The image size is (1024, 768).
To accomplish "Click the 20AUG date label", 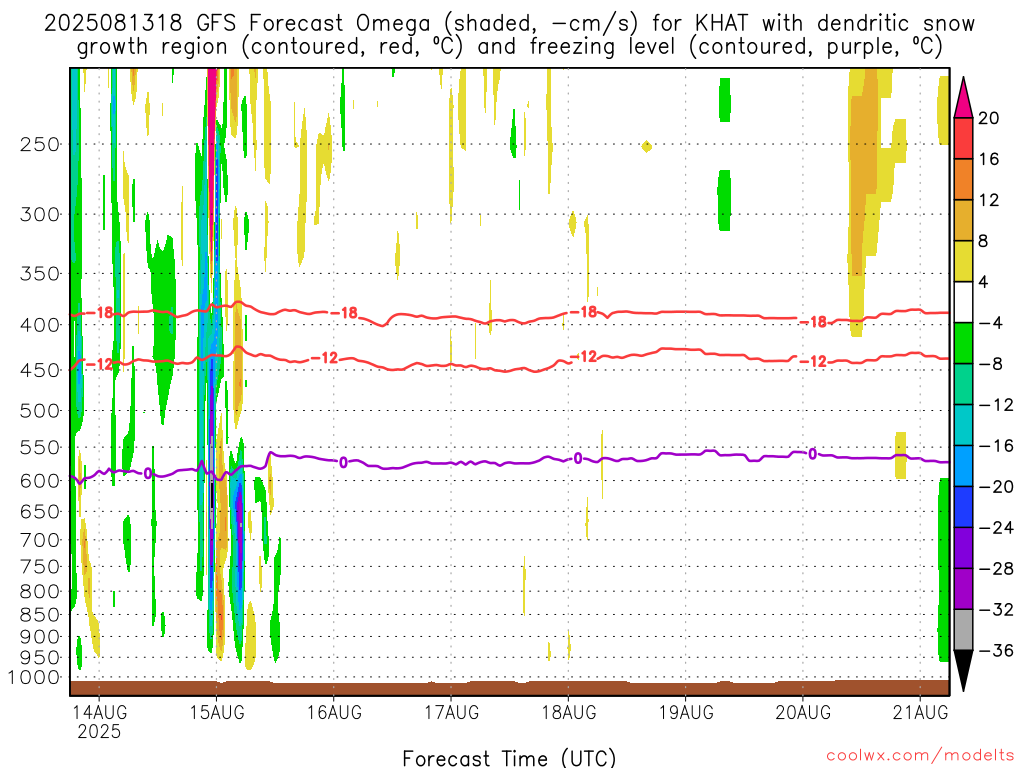I will (x=803, y=712).
